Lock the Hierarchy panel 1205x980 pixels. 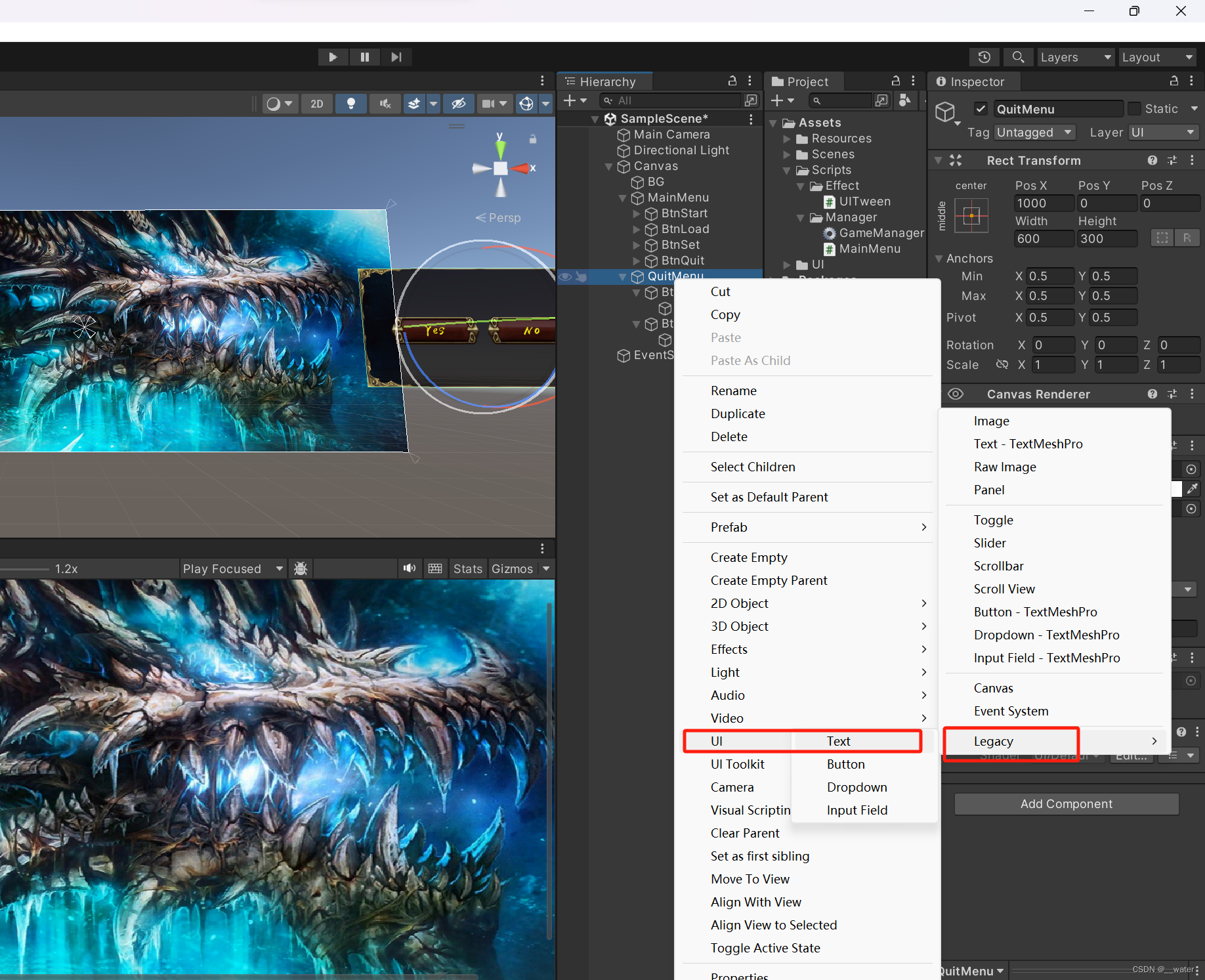tap(732, 81)
